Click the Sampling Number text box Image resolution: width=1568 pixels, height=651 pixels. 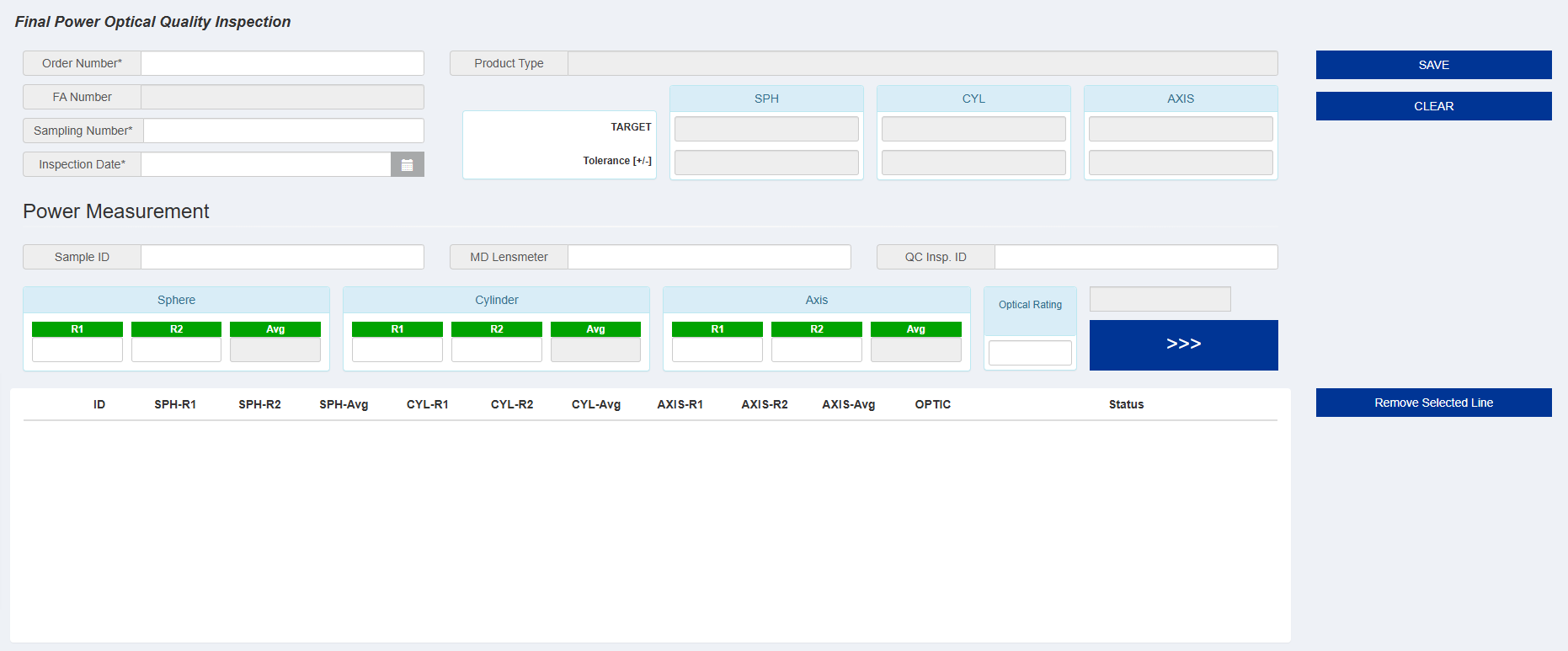[x=283, y=131]
